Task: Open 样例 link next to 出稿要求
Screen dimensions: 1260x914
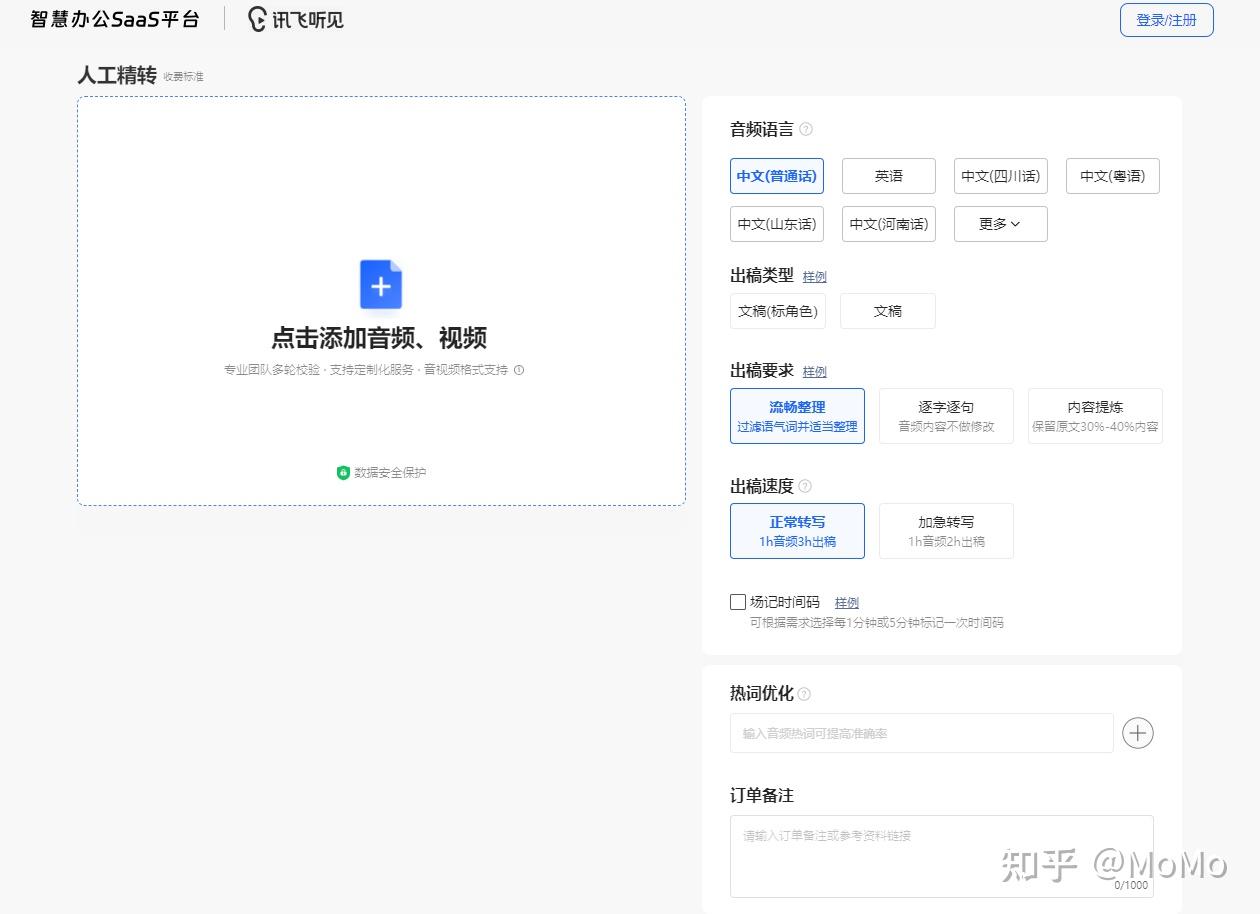Action: [815, 372]
